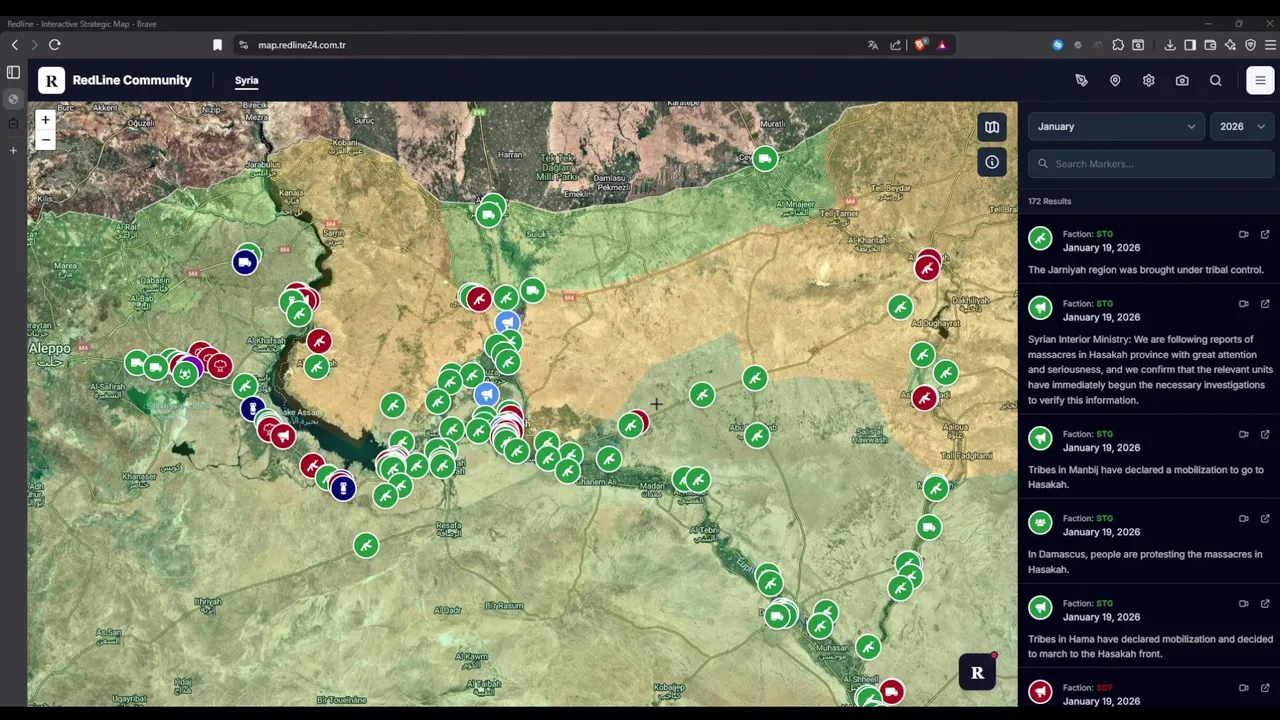Image resolution: width=1280 pixels, height=720 pixels.
Task: Open the Brave browser main menu
Action: pos(1270,45)
